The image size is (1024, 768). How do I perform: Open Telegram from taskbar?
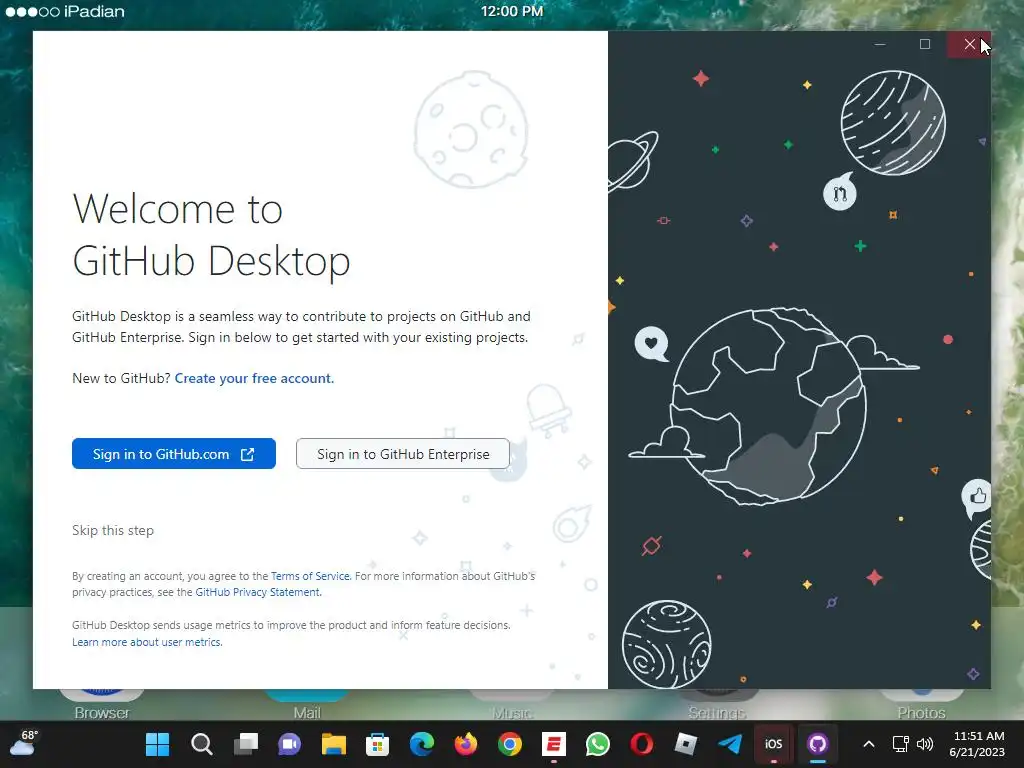(730, 744)
